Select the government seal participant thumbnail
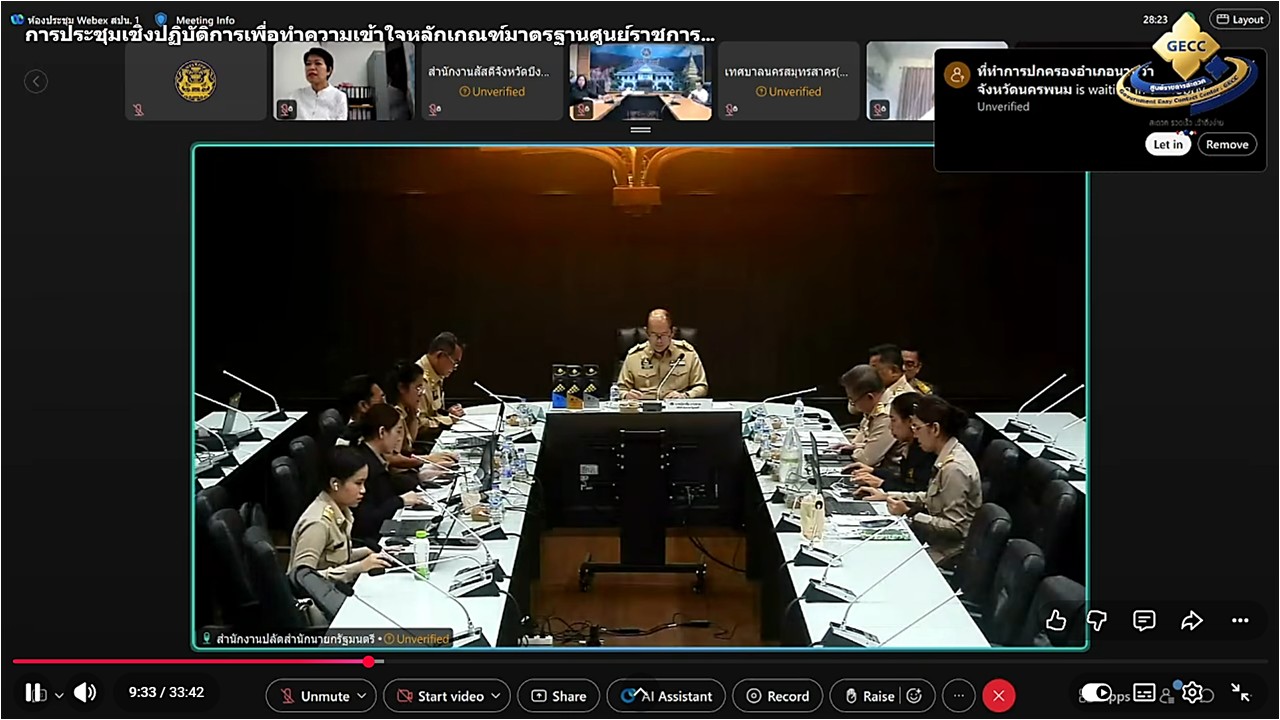1280x720 pixels. tap(196, 81)
